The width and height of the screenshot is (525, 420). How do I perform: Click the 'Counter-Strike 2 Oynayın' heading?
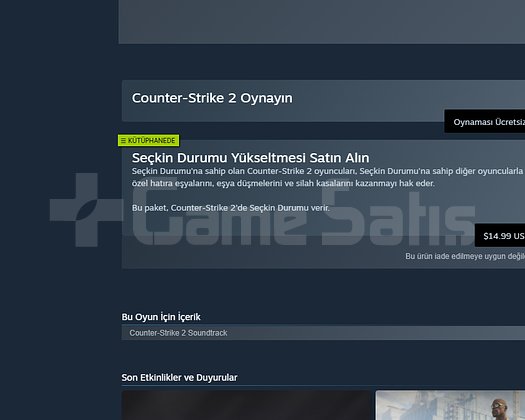coord(212,98)
